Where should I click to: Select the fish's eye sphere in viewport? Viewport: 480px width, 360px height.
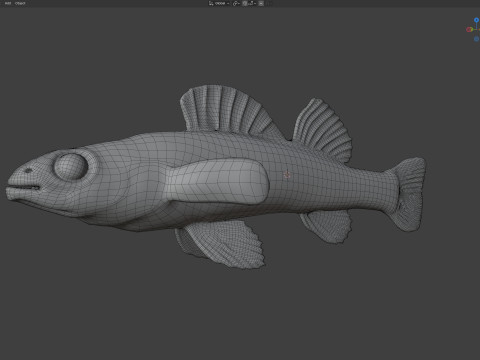(71, 167)
